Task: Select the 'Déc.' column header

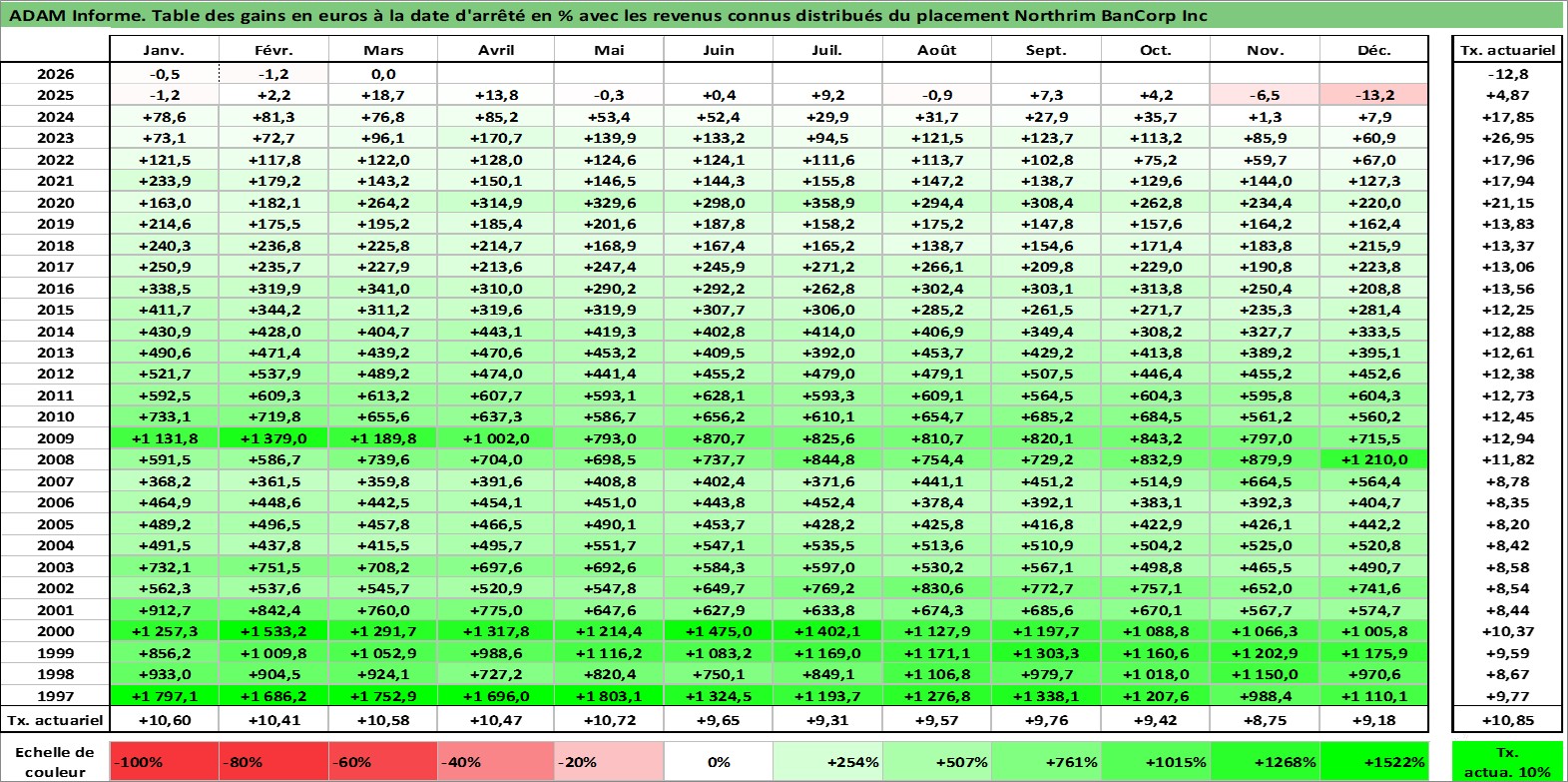Action: coord(1374,50)
